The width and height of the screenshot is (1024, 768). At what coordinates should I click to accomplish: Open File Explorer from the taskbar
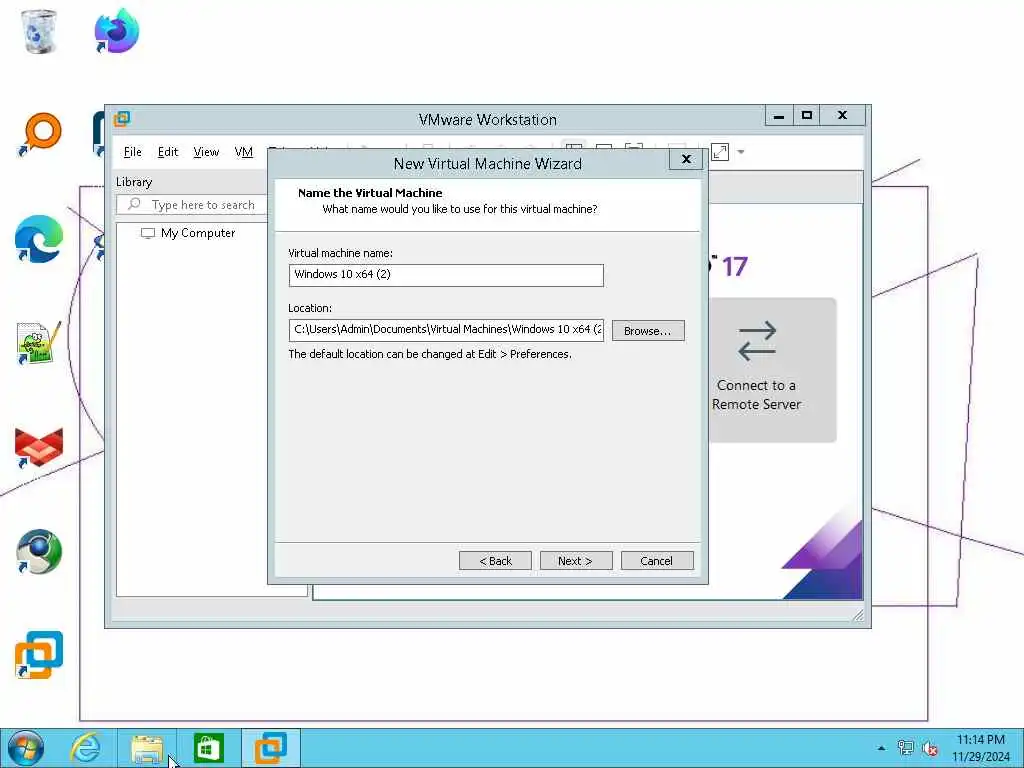[x=147, y=748]
